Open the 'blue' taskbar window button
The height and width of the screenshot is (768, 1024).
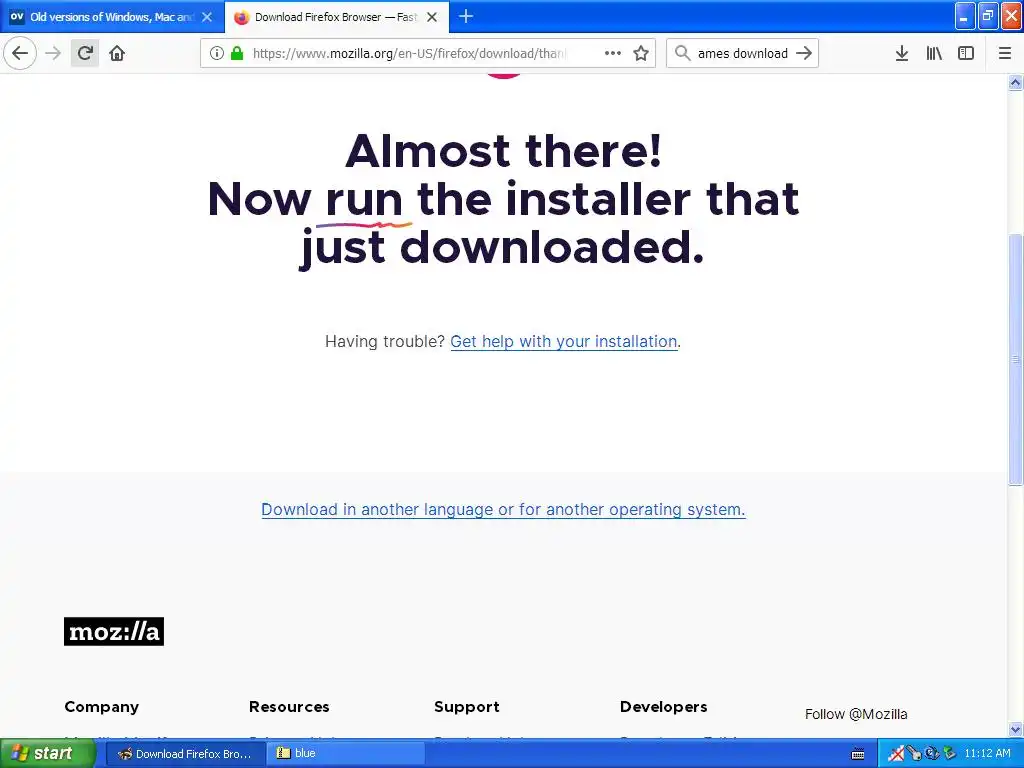[x=345, y=754]
